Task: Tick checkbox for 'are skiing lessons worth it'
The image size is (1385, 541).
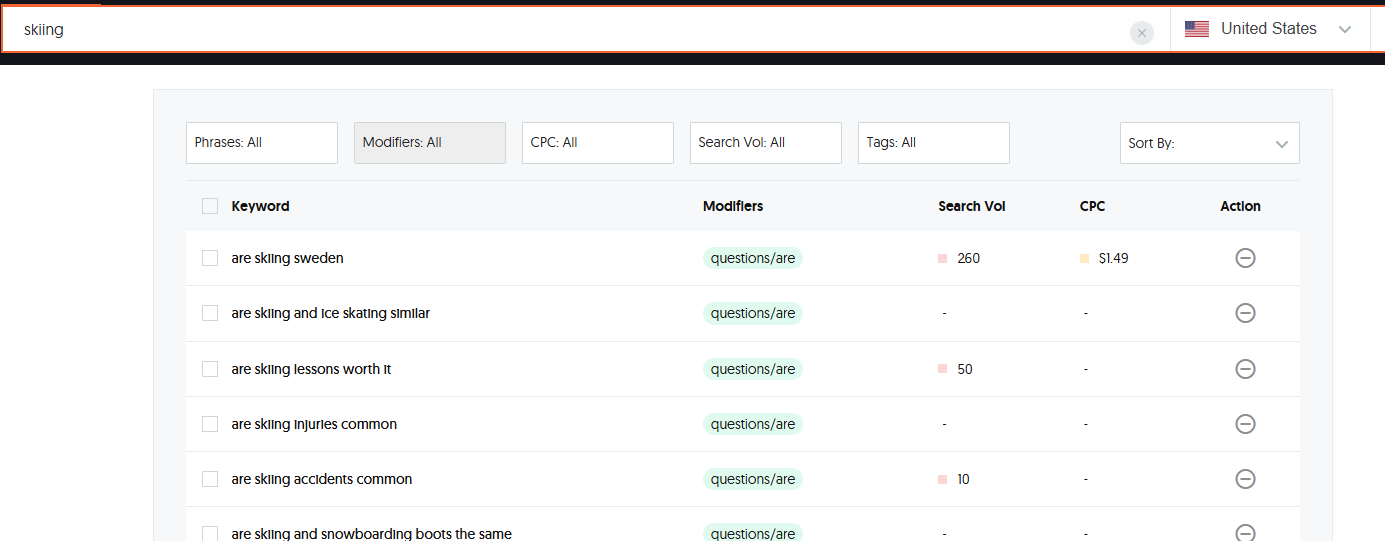Action: click(x=210, y=369)
